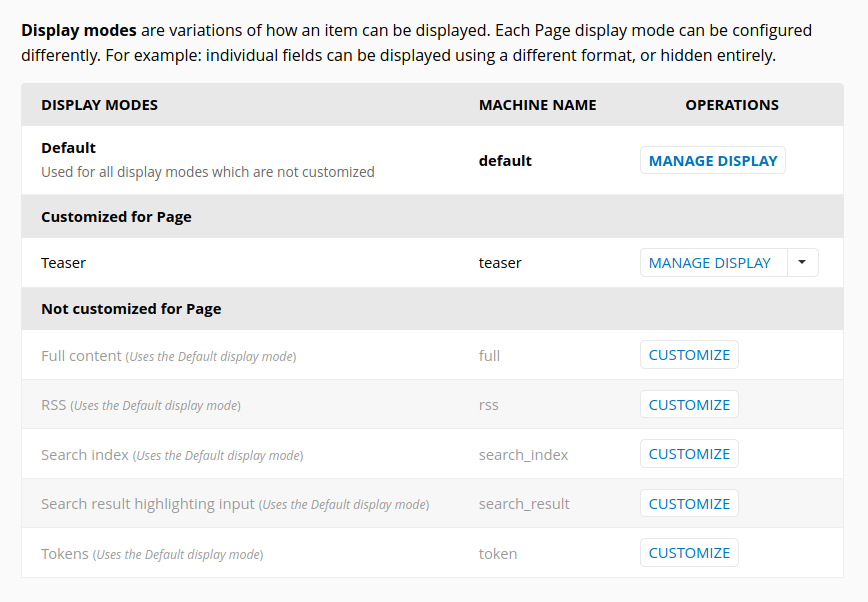Click the machine name text 'teaser'
This screenshot has width=868, height=602.
[498, 262]
